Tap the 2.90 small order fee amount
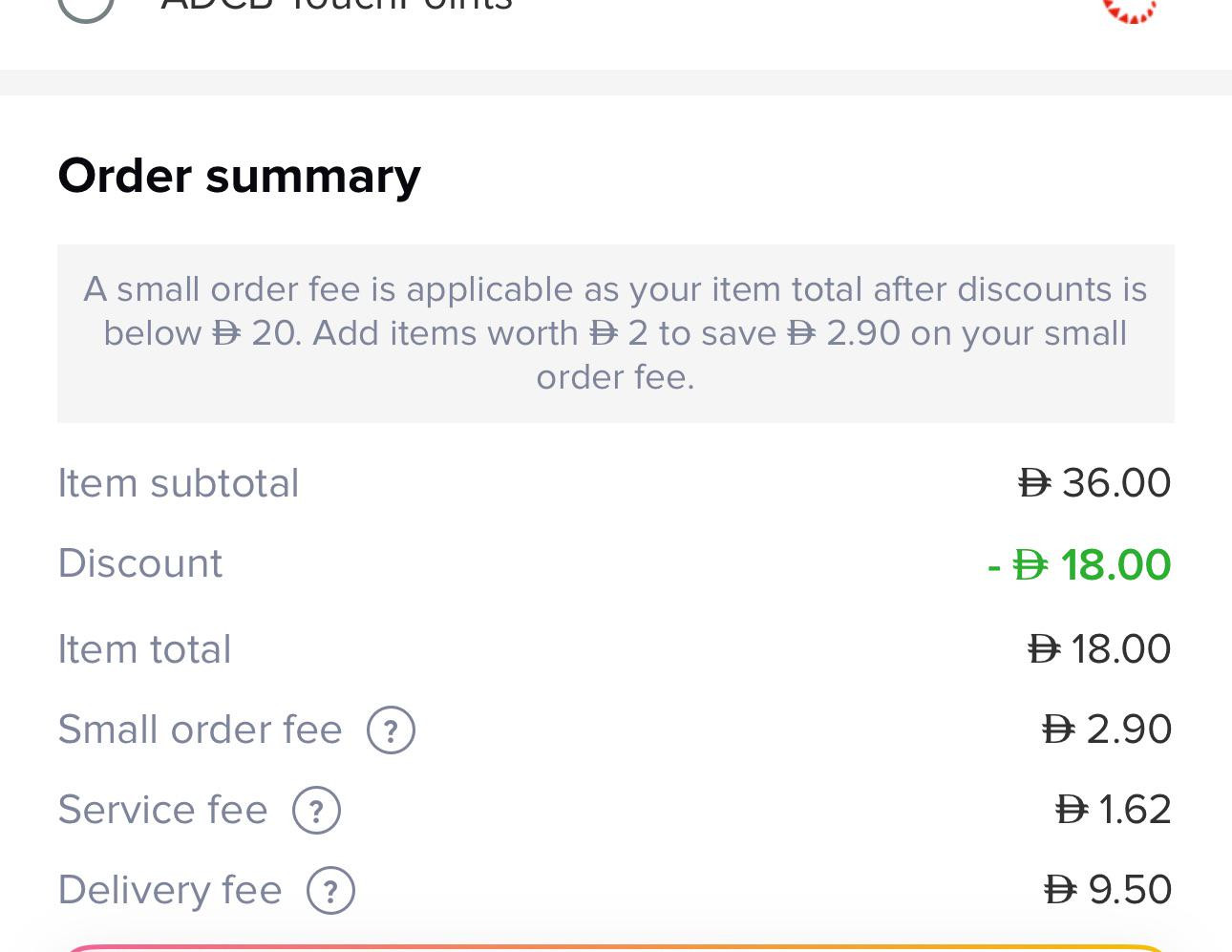Screen dimensions: 1232x952 point(1107,730)
